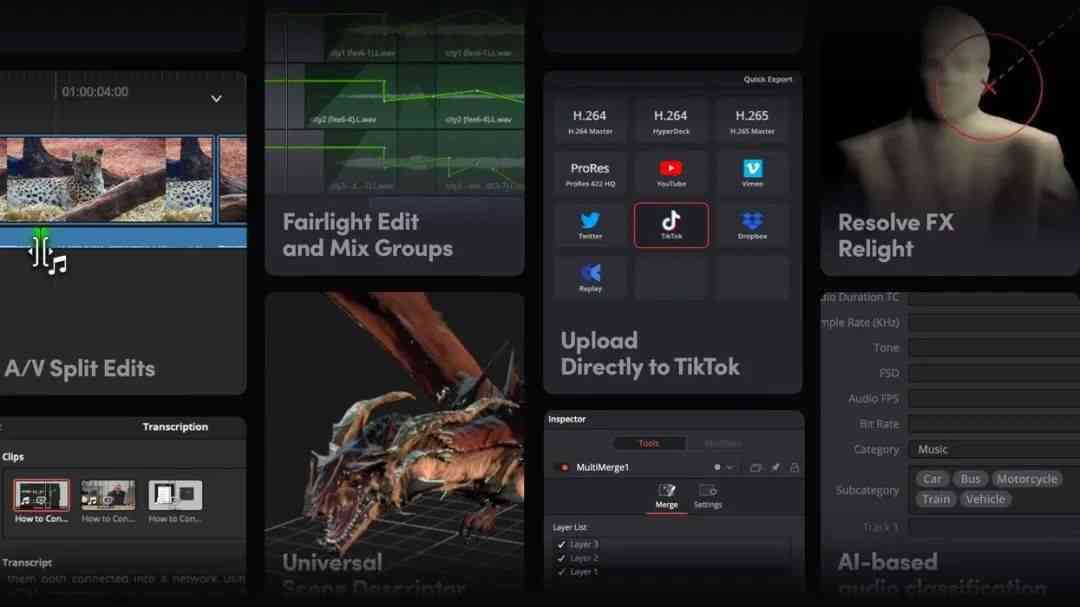Pick the Vimeo export option
1080x607 pixels.
pos(752,172)
